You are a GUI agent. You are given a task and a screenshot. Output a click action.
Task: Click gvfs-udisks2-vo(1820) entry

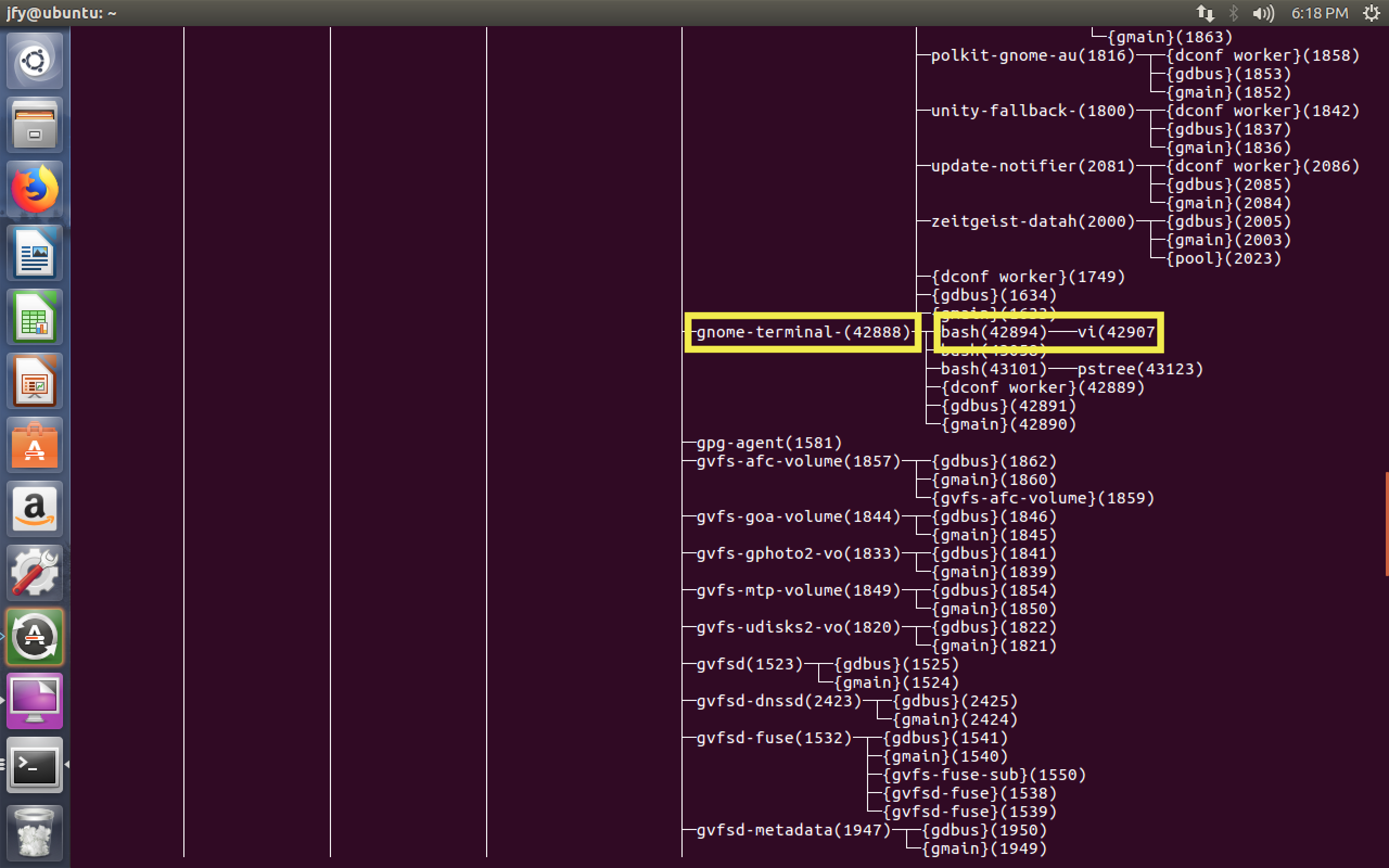tap(798, 627)
